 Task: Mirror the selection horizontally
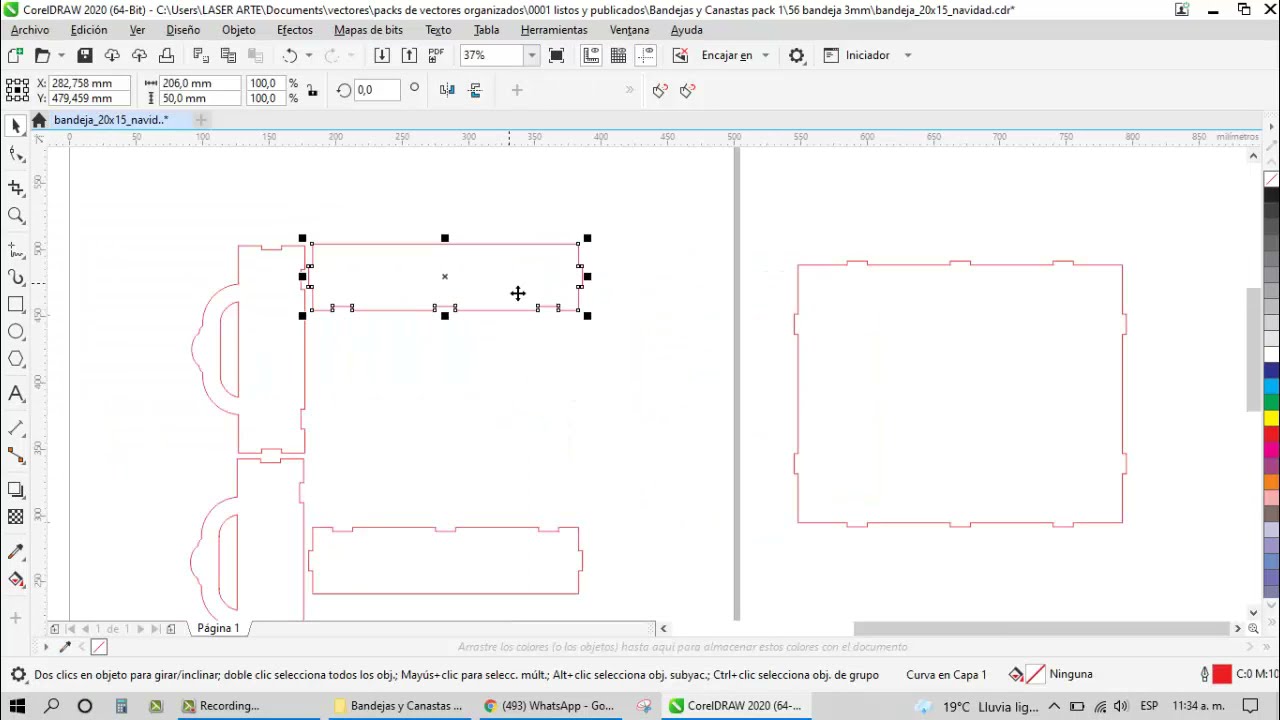447,90
